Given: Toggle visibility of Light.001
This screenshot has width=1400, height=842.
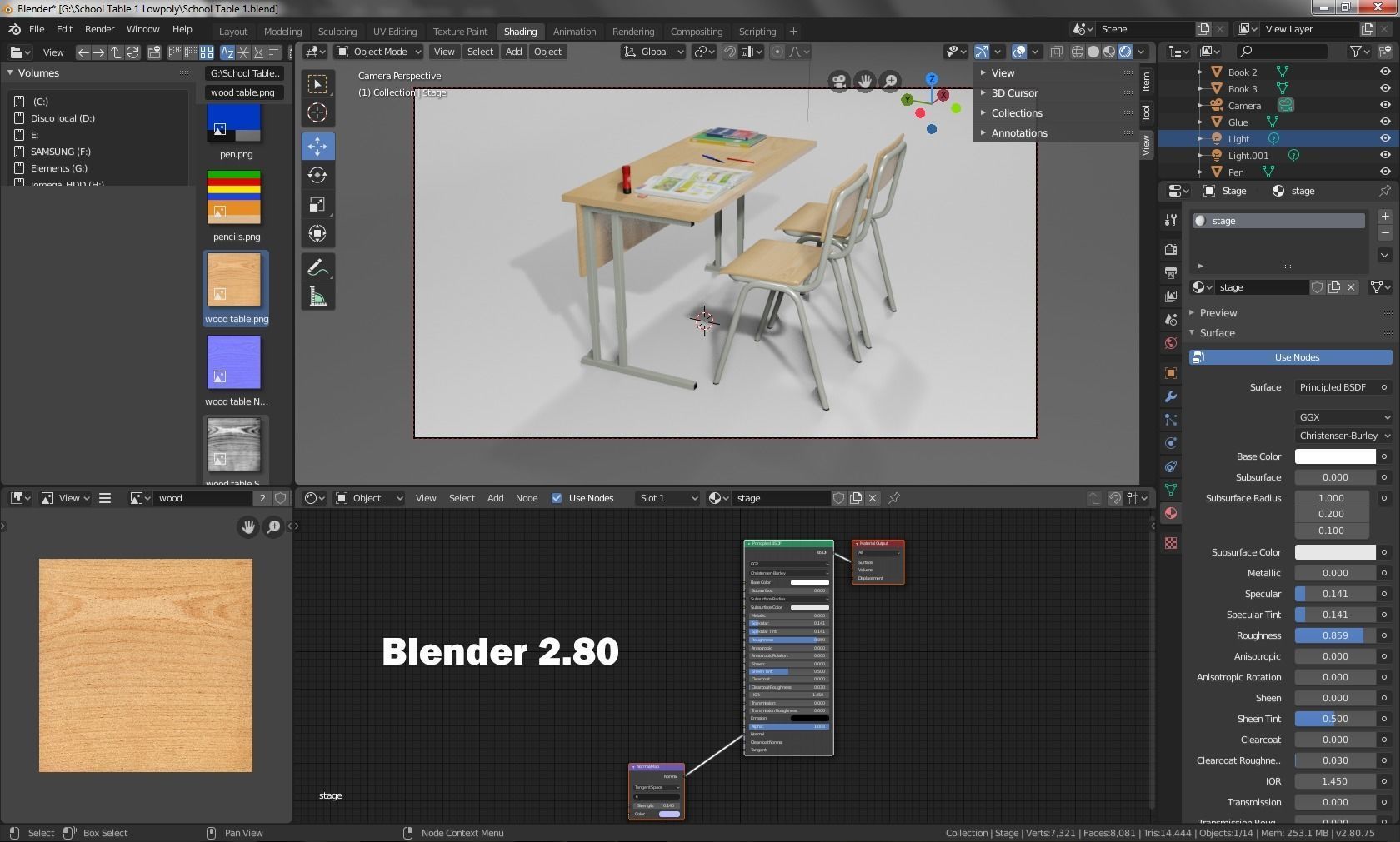Looking at the screenshot, I should 1385,156.
